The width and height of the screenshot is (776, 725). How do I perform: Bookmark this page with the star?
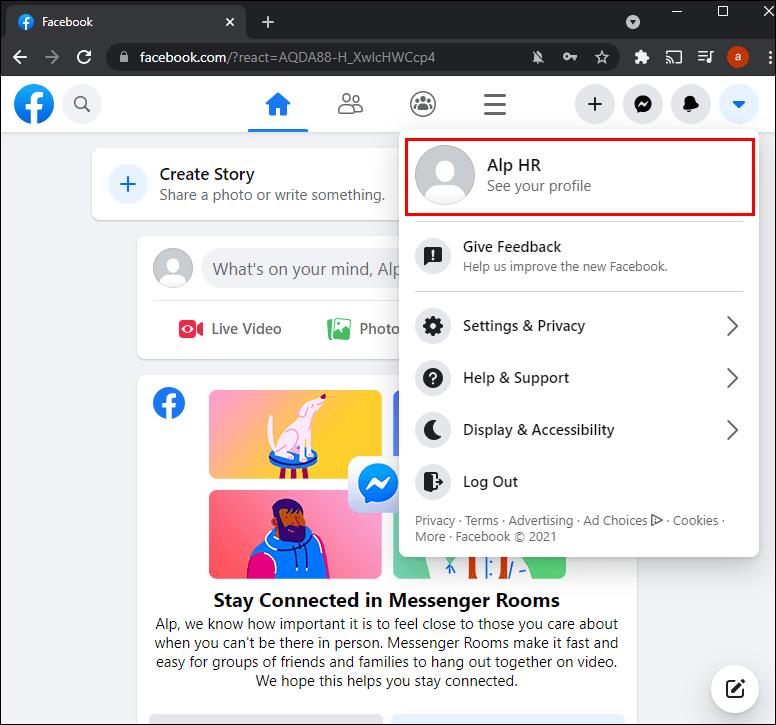coord(602,57)
